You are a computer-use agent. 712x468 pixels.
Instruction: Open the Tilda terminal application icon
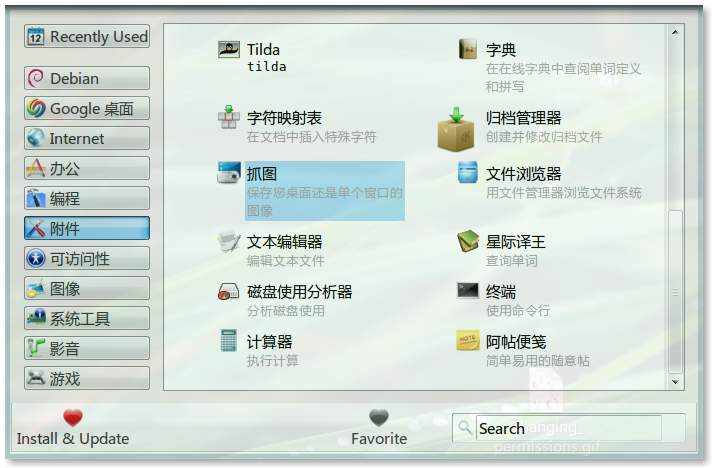pos(229,49)
